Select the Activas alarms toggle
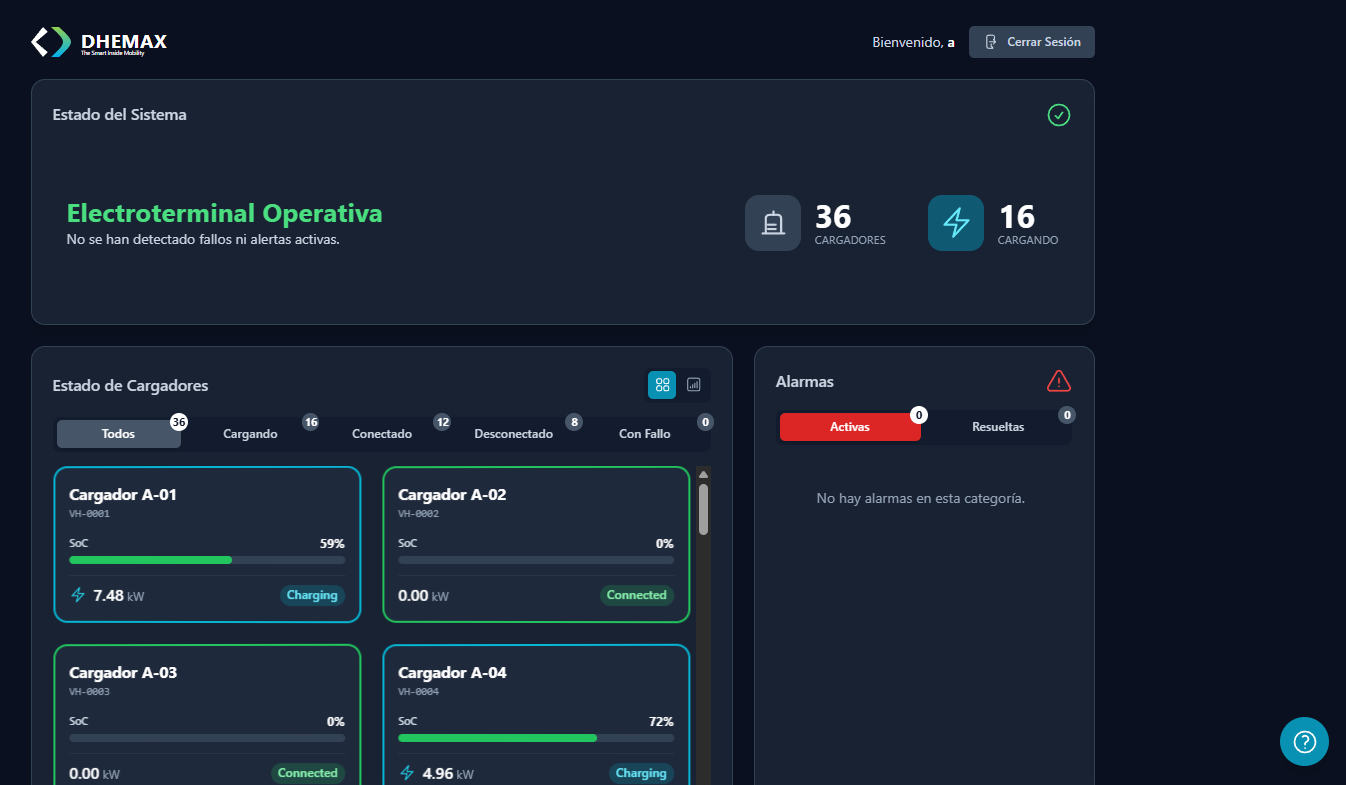Viewport: 1346px width, 785px height. [x=849, y=426]
